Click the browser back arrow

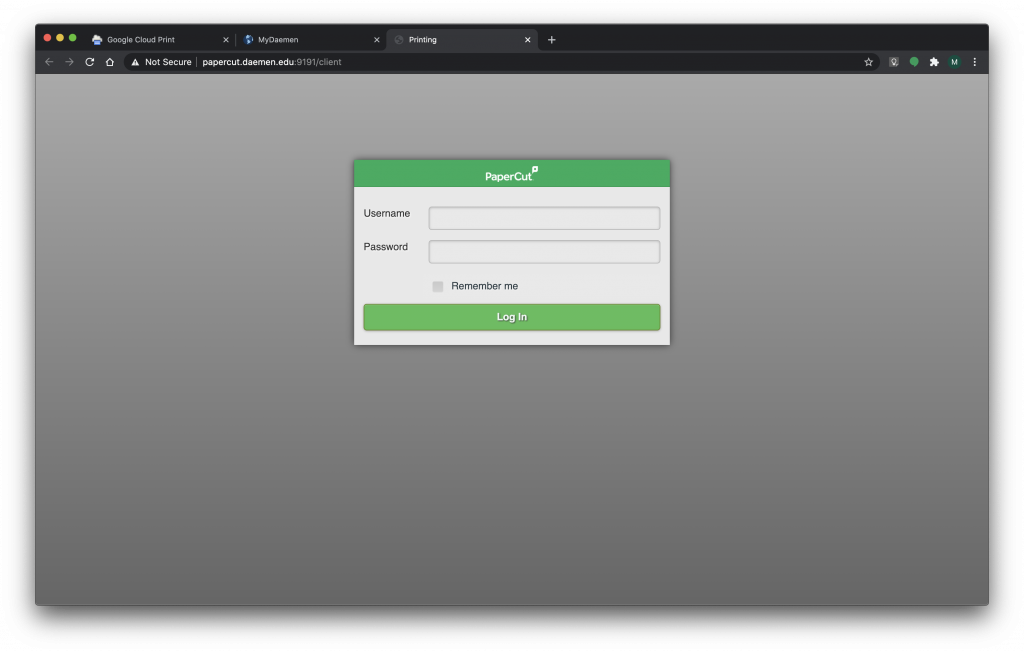tap(49, 62)
